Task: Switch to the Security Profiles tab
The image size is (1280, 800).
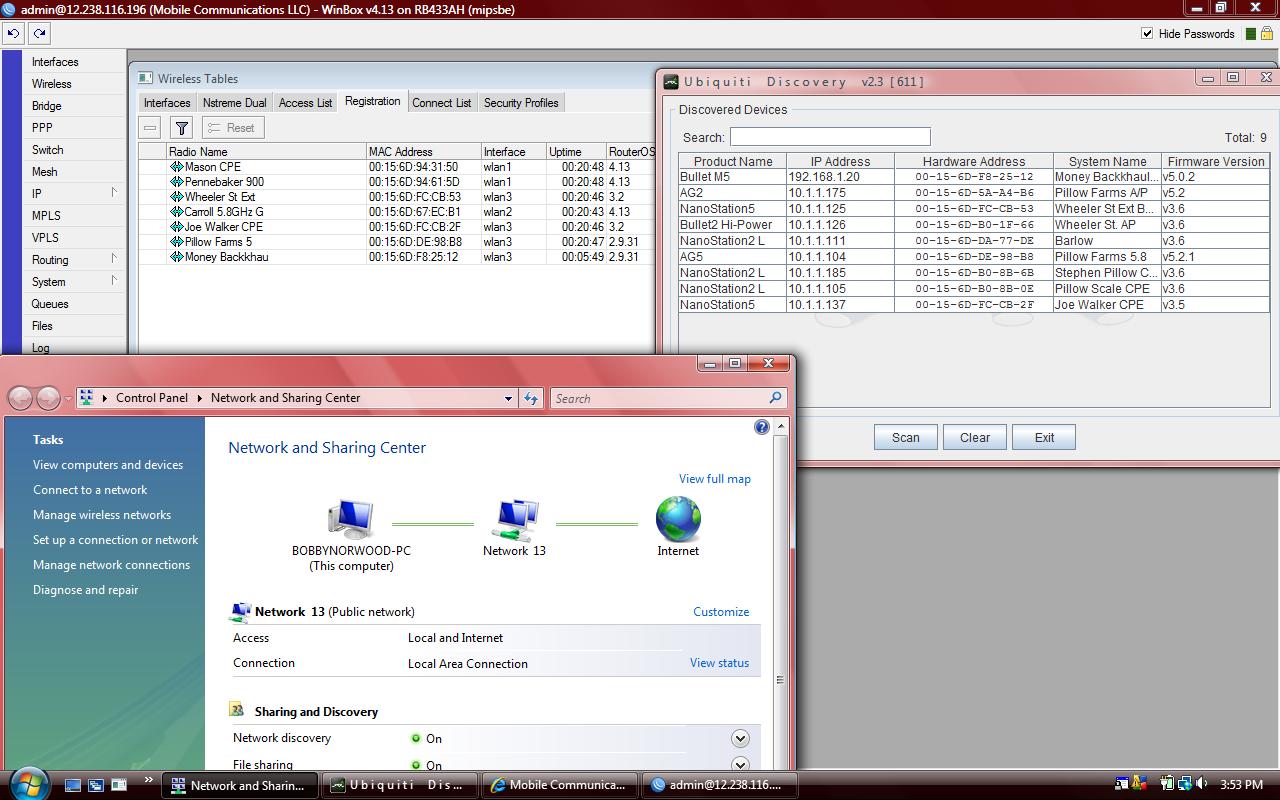Action: point(521,103)
